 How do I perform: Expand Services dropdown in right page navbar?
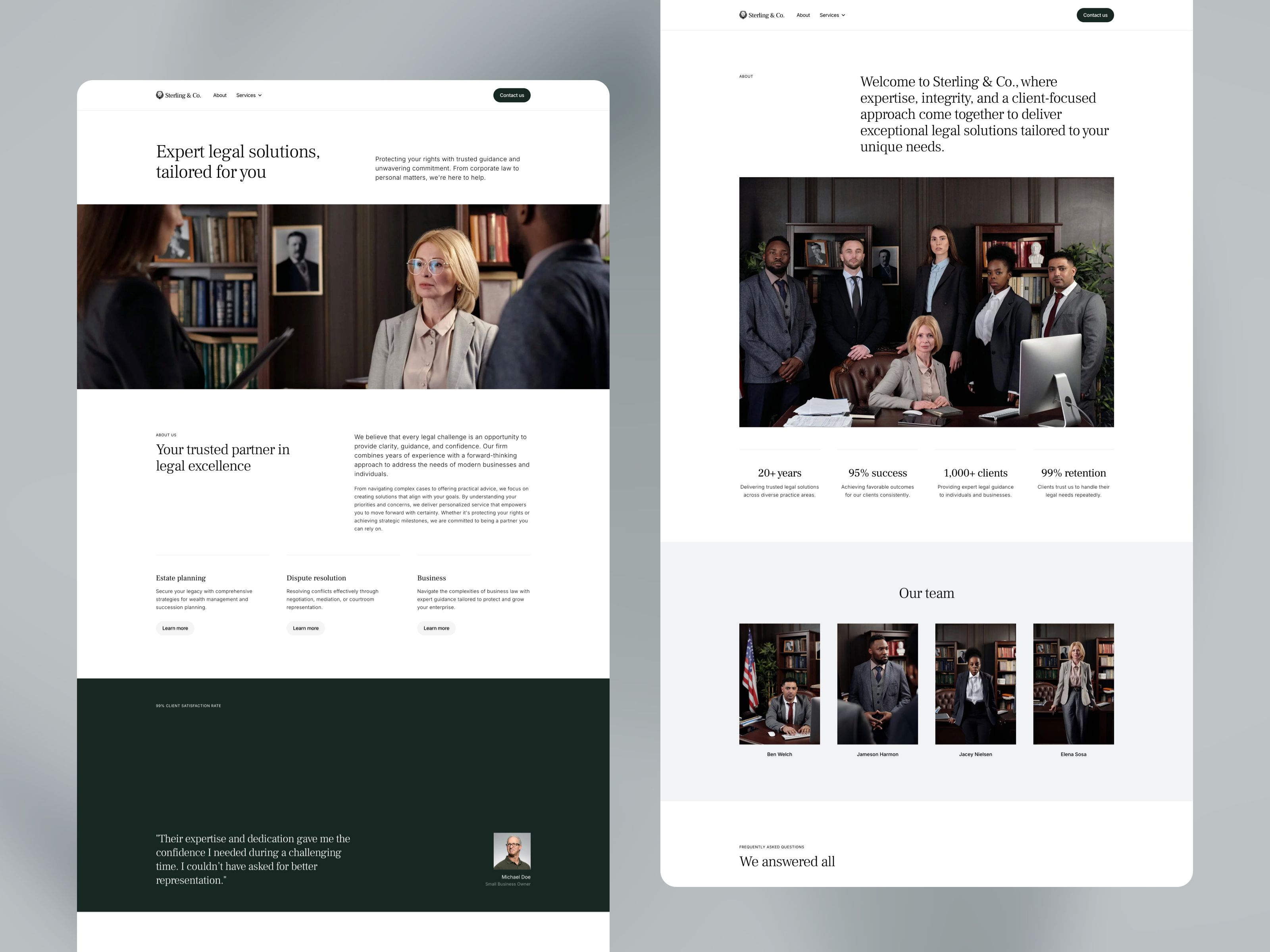coord(832,15)
